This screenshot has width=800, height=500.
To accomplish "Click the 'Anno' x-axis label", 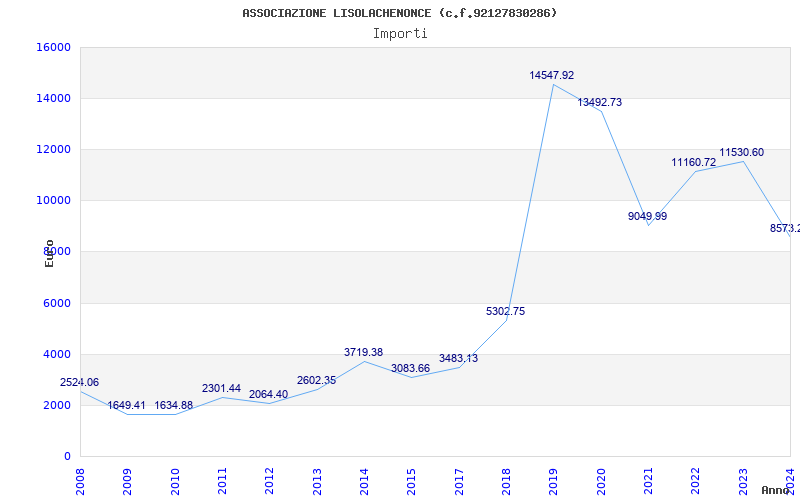I will (775, 491).
